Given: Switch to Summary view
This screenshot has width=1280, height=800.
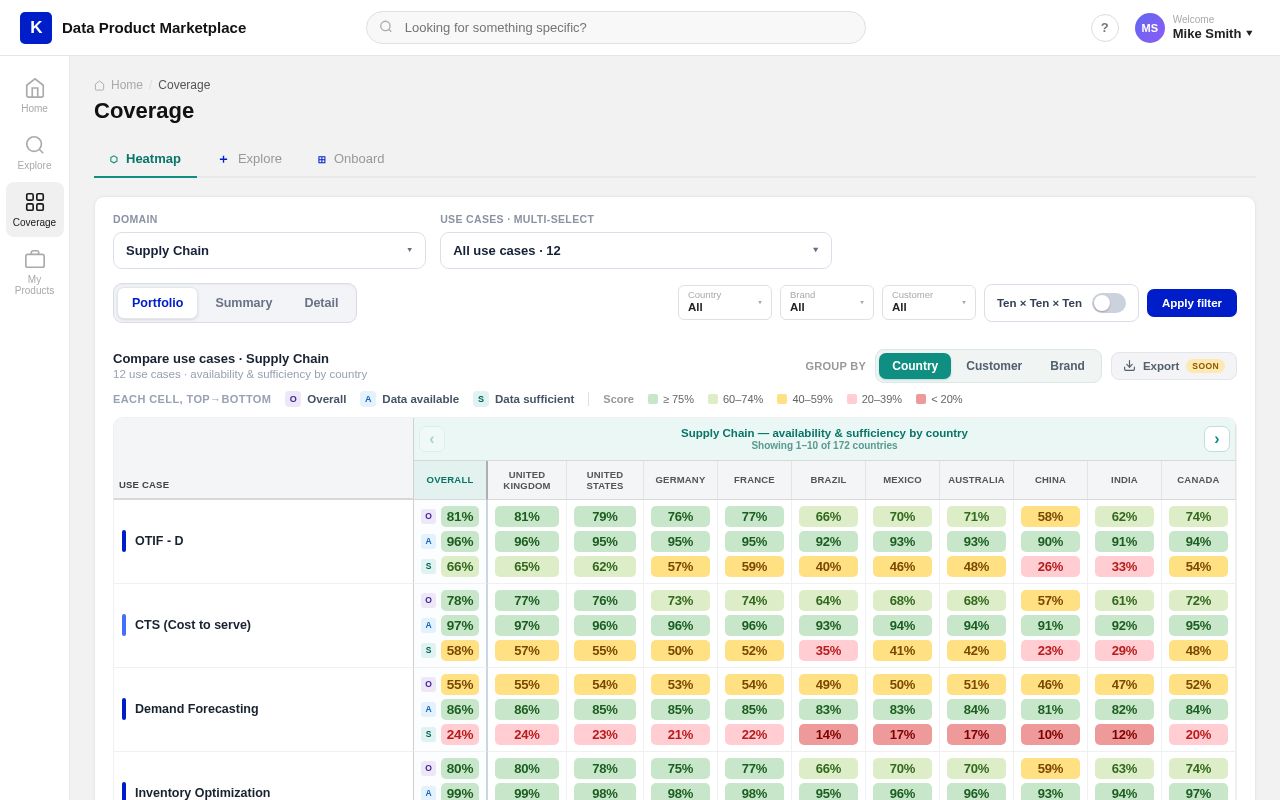Looking at the screenshot, I should pyautogui.click(x=244, y=303).
